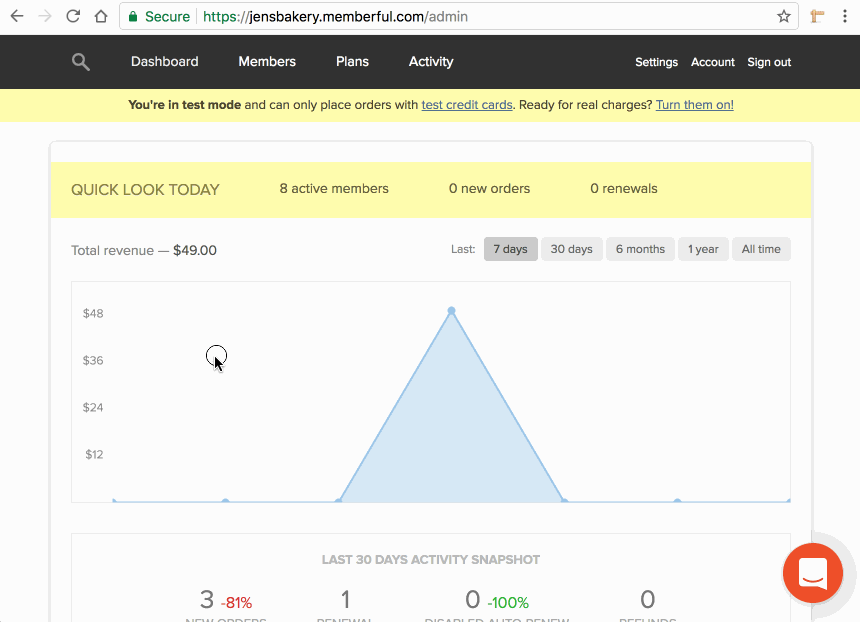860x622 pixels.
Task: Go to the Members section
Action: pos(266,62)
